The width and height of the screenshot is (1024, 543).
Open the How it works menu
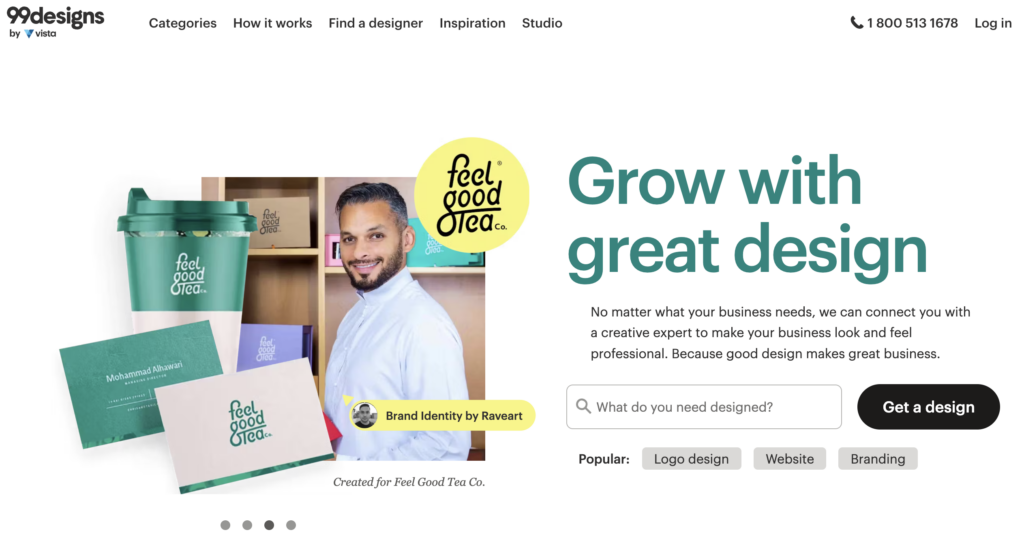coord(272,23)
